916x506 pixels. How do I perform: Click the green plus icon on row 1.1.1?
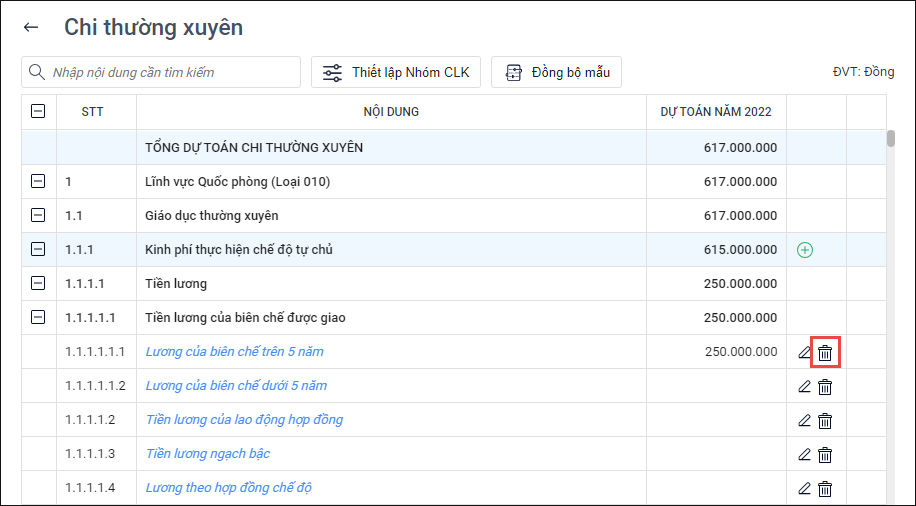805,250
